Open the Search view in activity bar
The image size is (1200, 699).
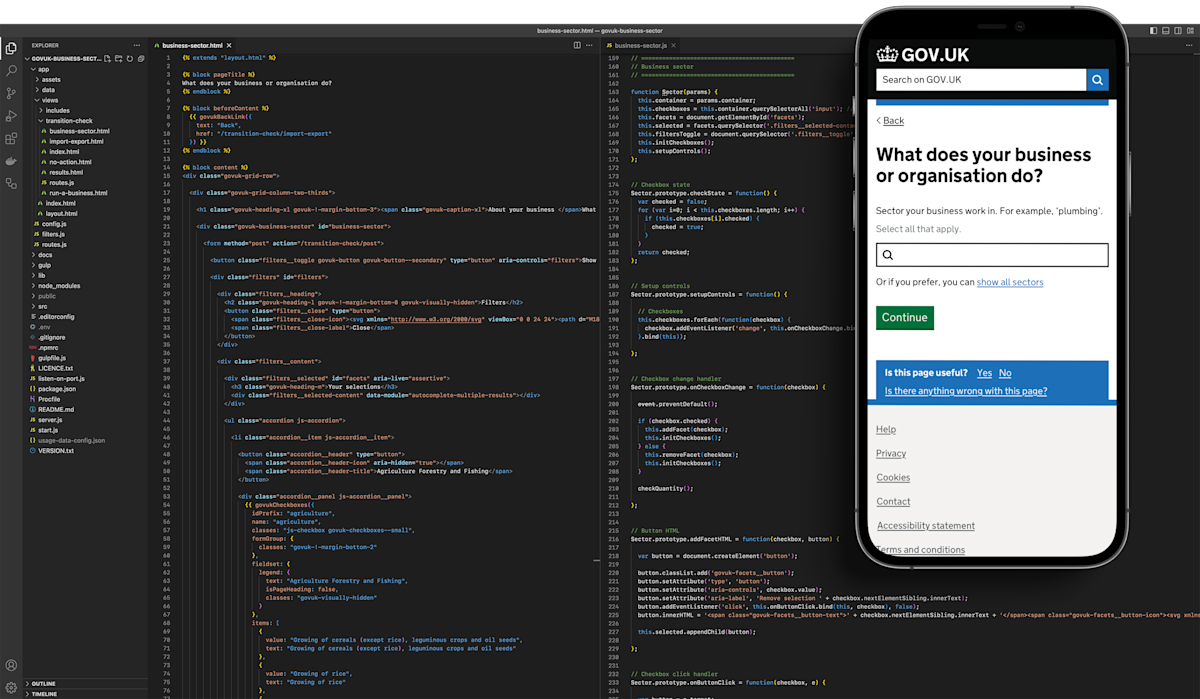coord(11,71)
